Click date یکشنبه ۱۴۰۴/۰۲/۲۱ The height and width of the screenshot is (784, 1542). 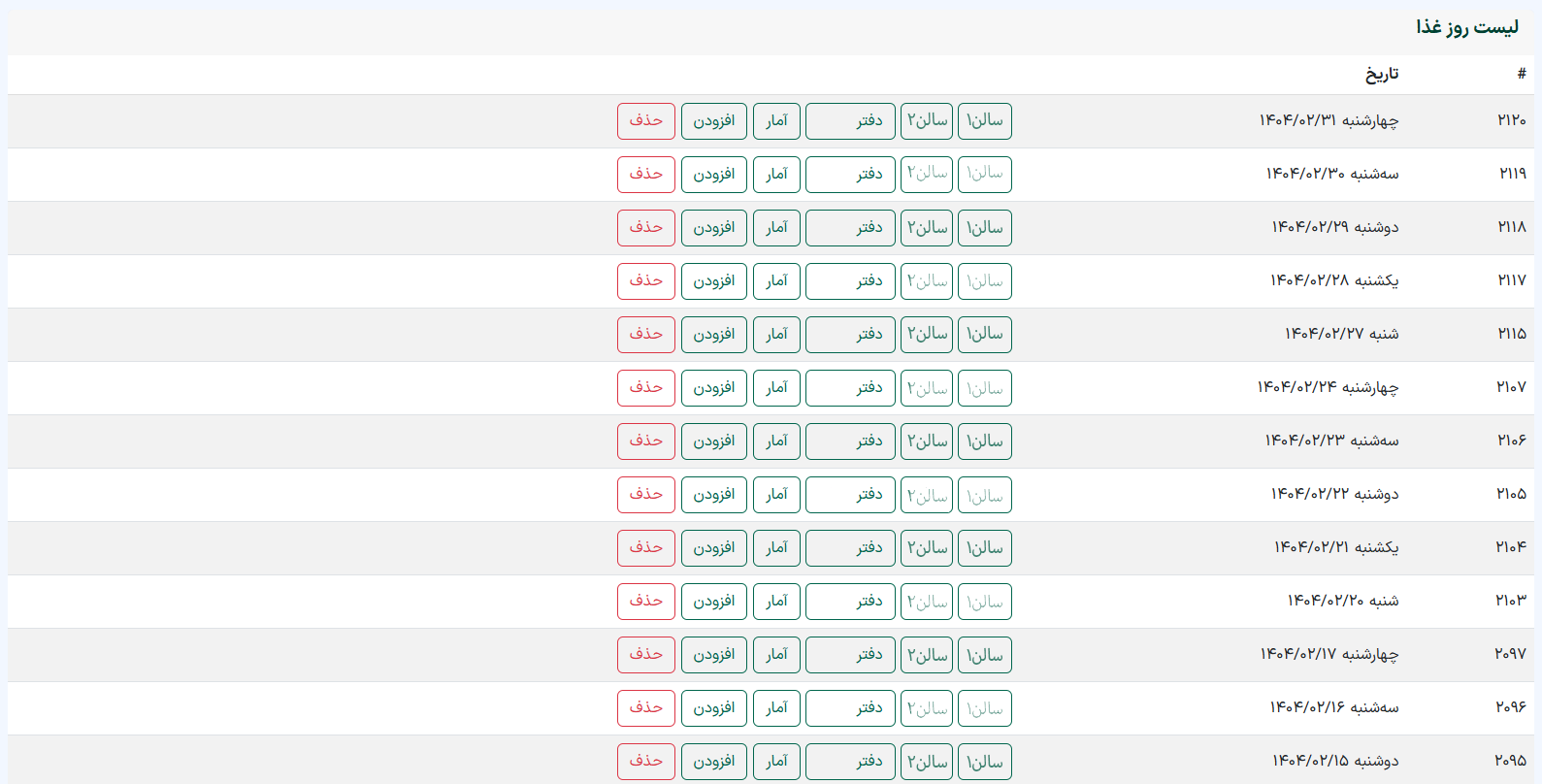[x=1336, y=547]
